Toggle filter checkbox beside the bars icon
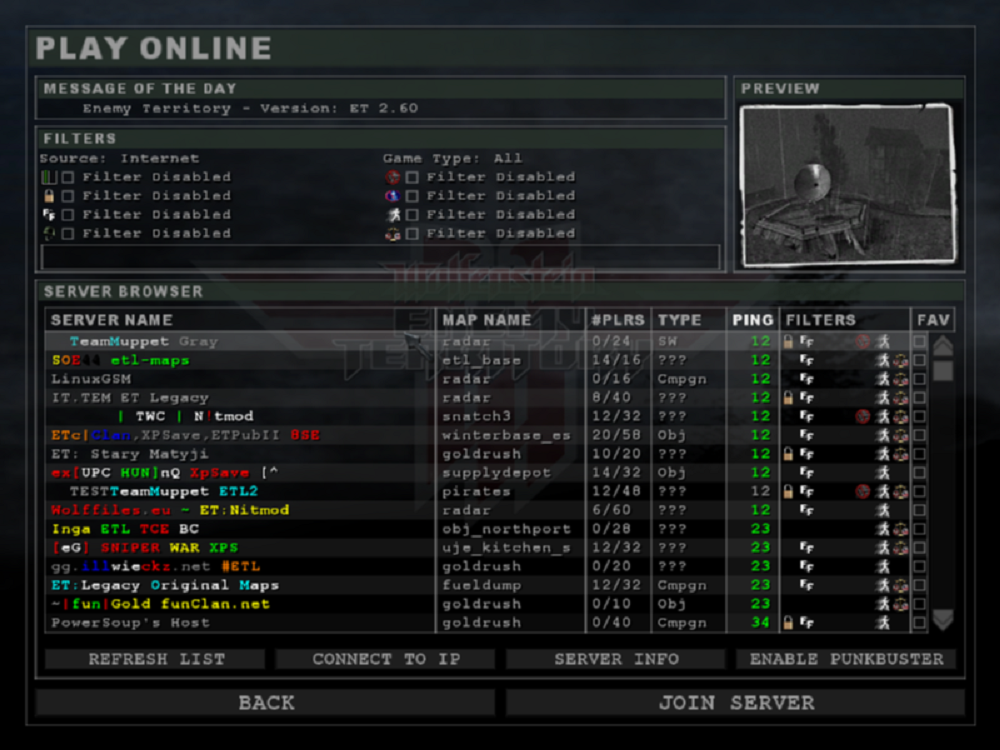This screenshot has height=750, width=1000. pos(68,177)
